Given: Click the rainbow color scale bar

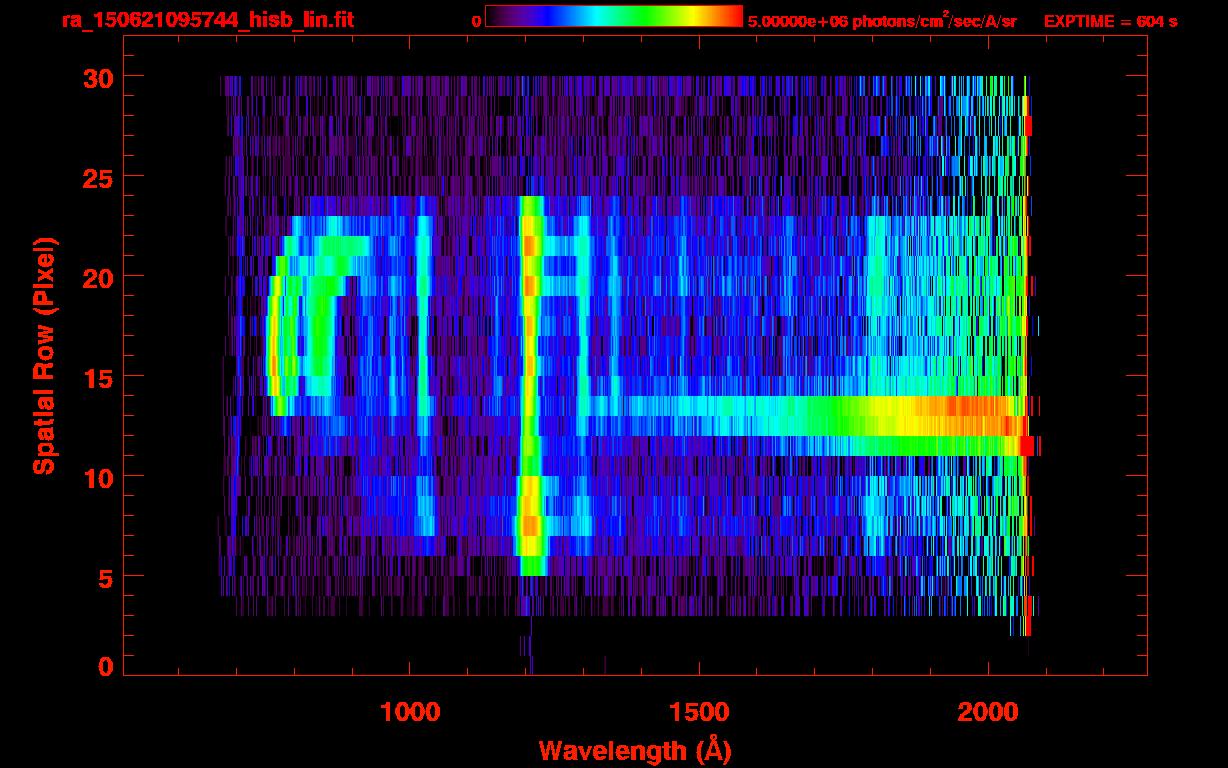Looking at the screenshot, I should [613, 16].
